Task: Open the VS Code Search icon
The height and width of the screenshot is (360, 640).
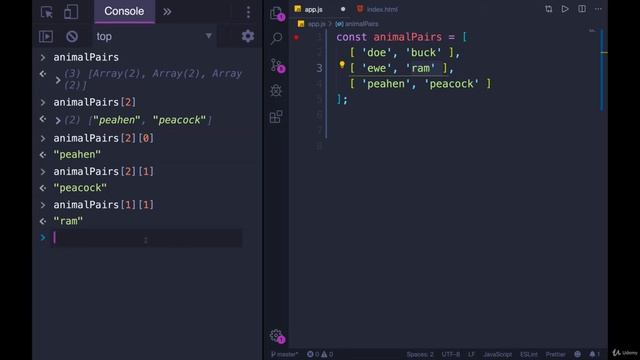Action: 276,39
